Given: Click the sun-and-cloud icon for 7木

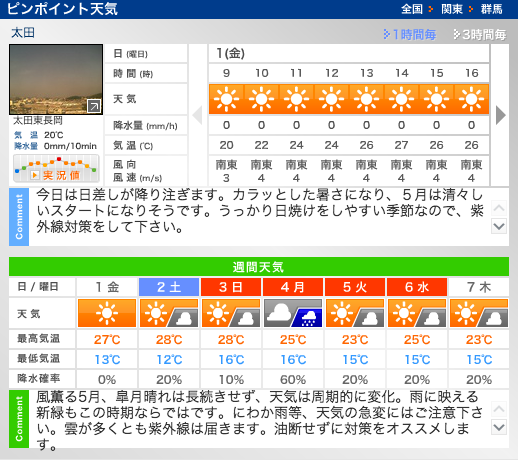Looking at the screenshot, I should click(479, 313).
